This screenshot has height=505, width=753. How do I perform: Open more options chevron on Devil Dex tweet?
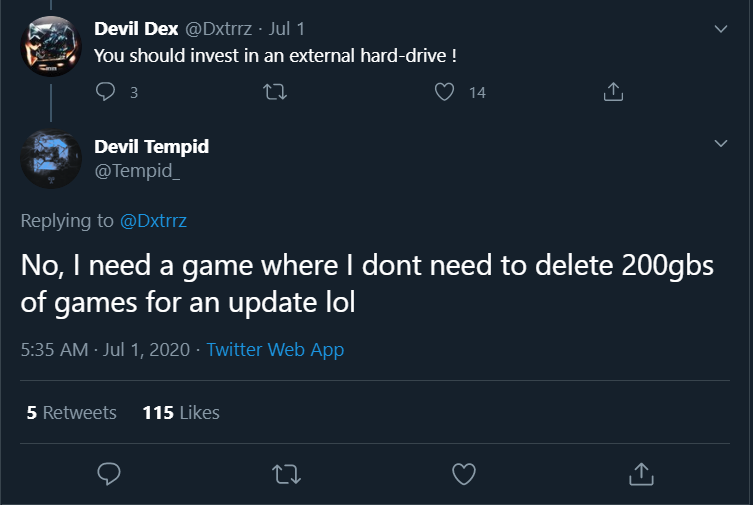point(721,30)
